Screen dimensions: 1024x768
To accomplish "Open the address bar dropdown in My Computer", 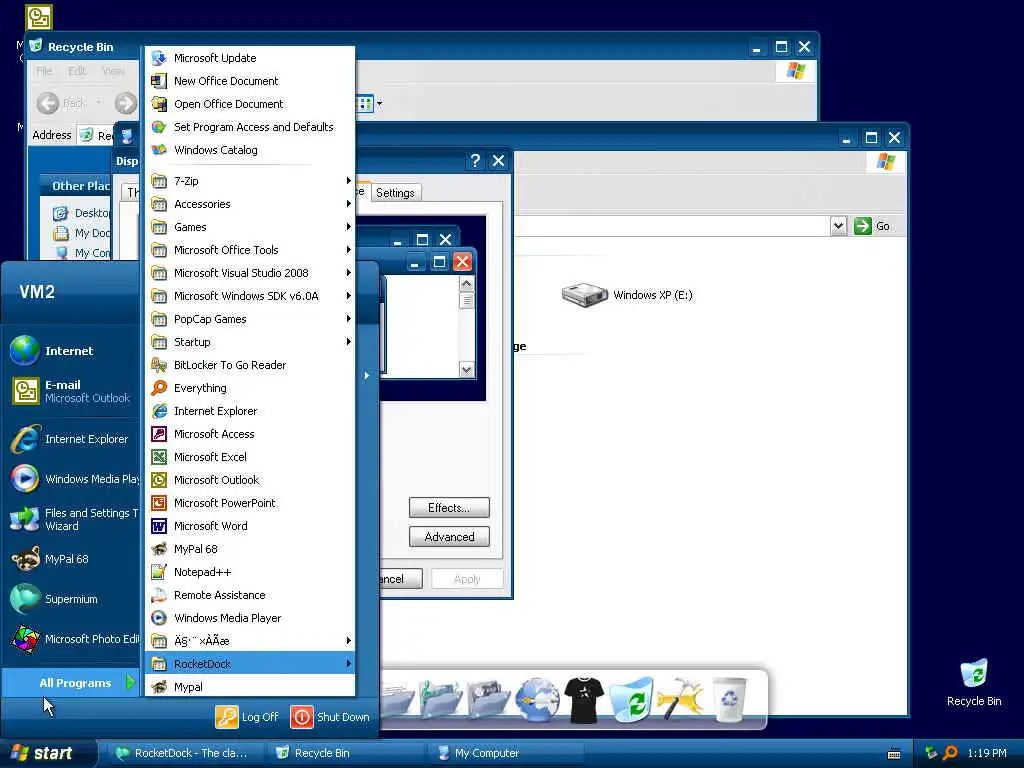I will click(839, 226).
